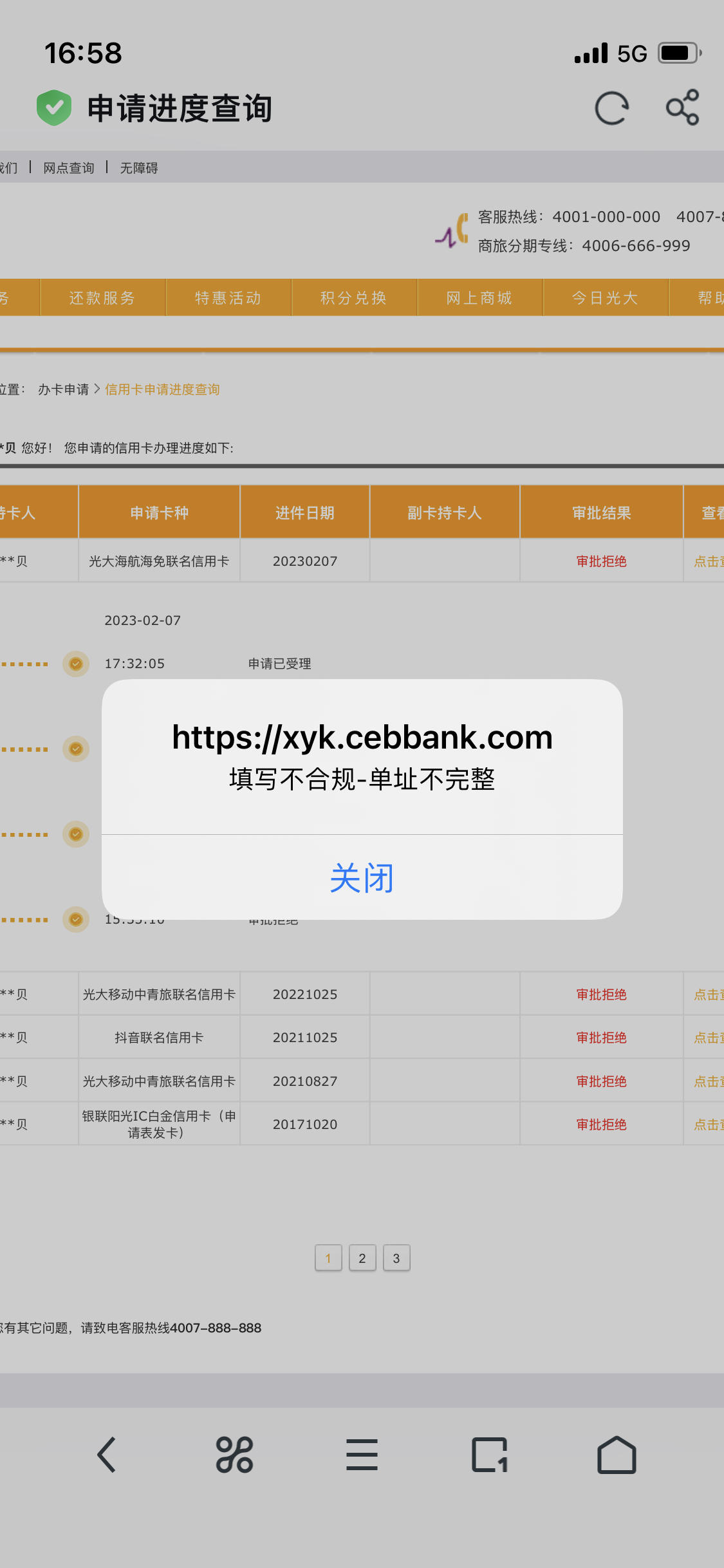This screenshot has height=1568, width=724.
Task: Show open tabs window icon
Action: coord(490,1455)
